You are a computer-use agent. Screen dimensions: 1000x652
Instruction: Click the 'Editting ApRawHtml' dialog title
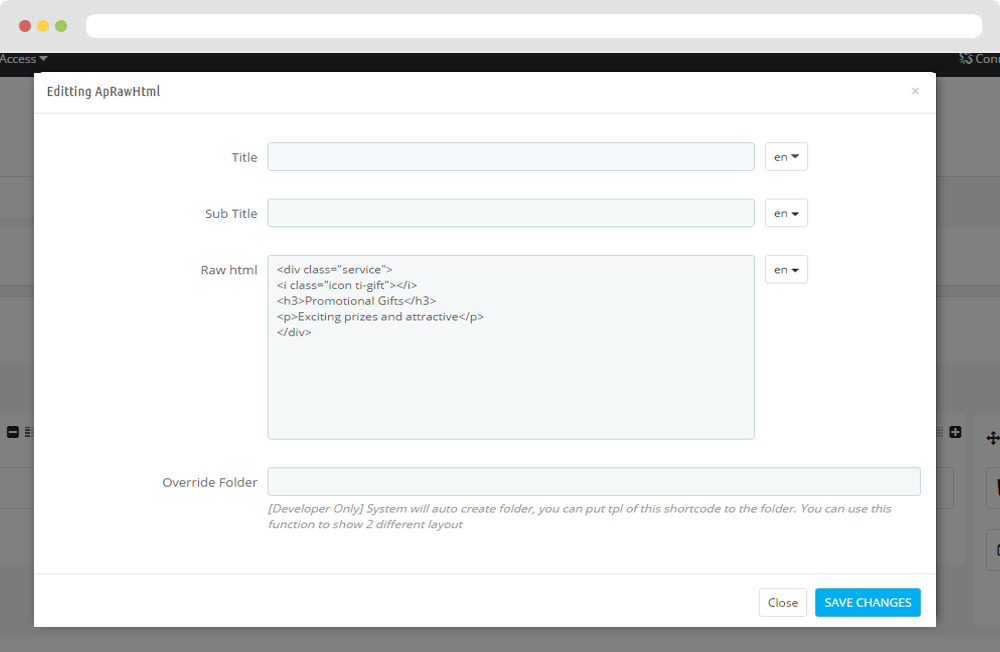[x=103, y=91]
